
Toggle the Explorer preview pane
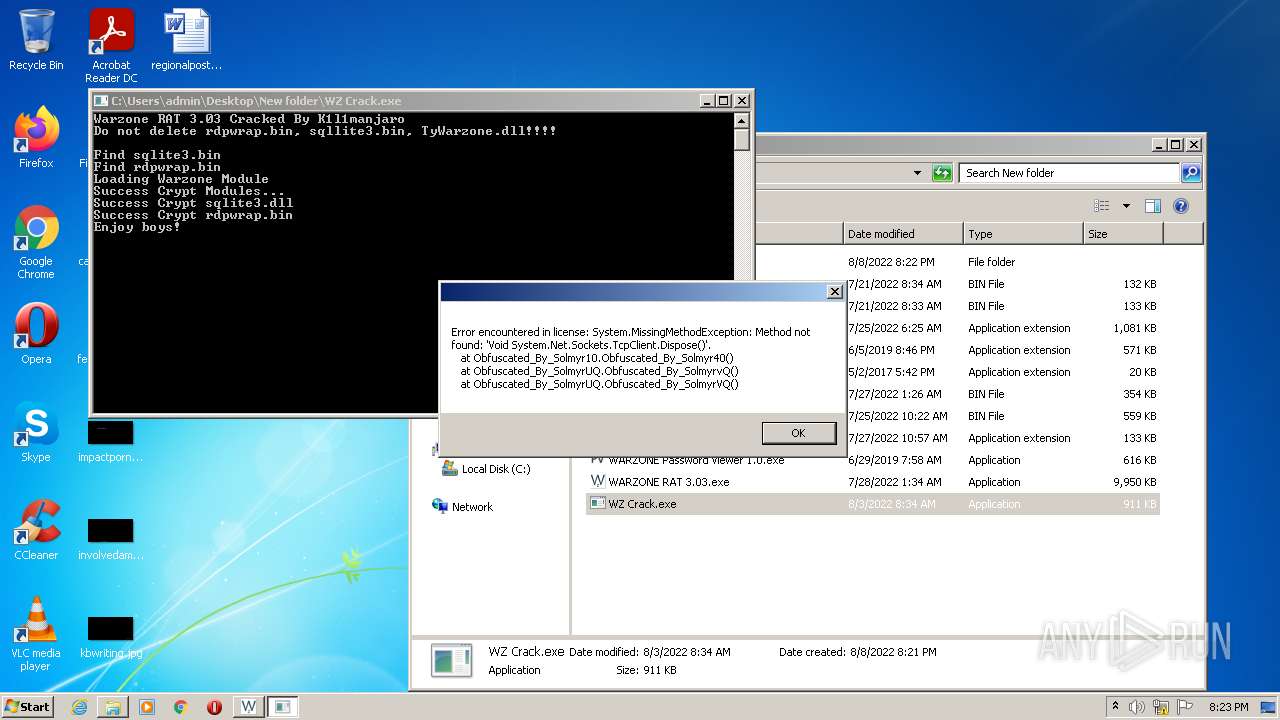pyautogui.click(x=1152, y=206)
